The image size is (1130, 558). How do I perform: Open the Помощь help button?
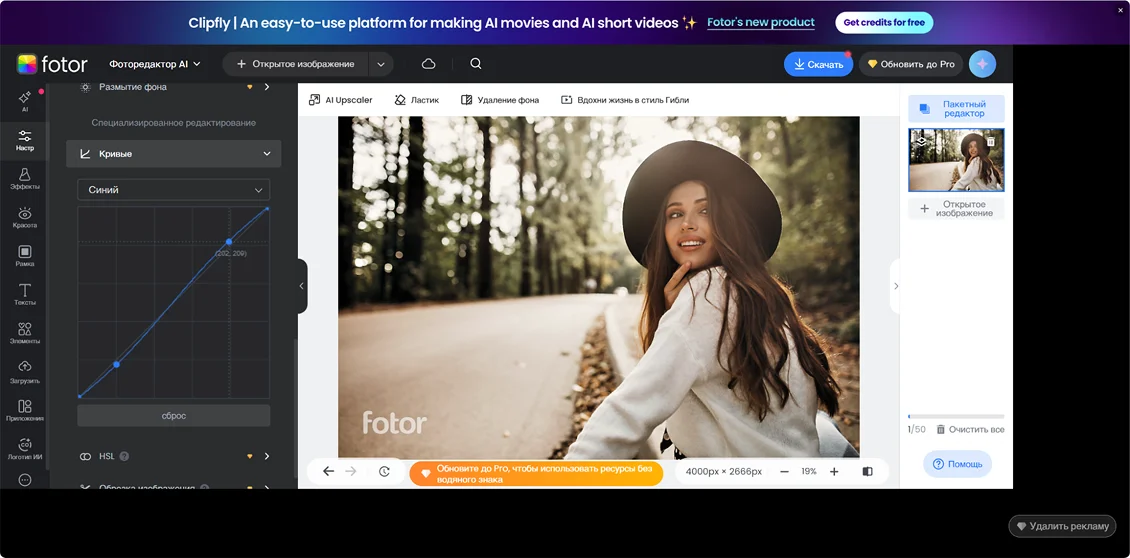(957, 464)
